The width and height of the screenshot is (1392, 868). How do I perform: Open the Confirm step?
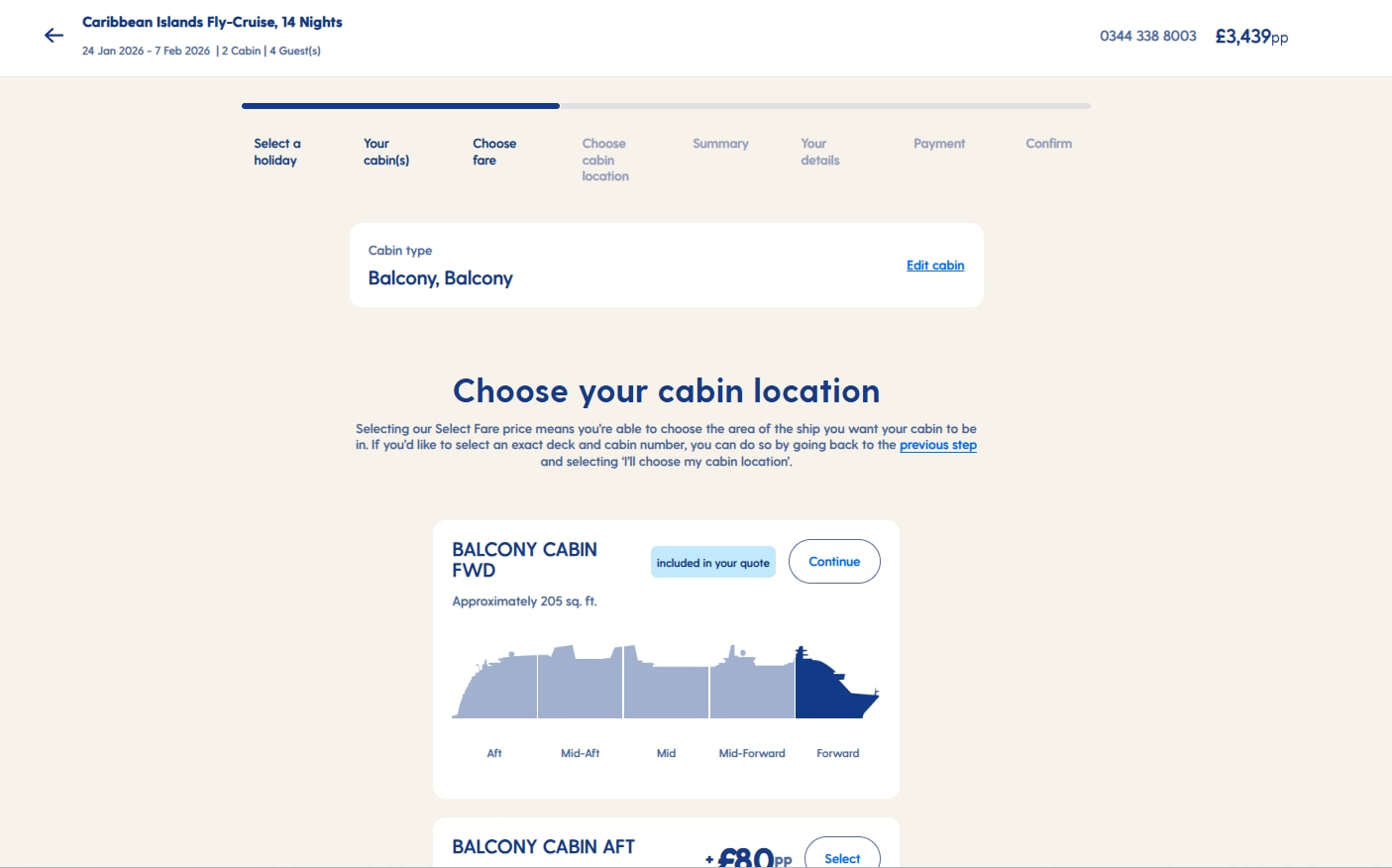[1048, 144]
